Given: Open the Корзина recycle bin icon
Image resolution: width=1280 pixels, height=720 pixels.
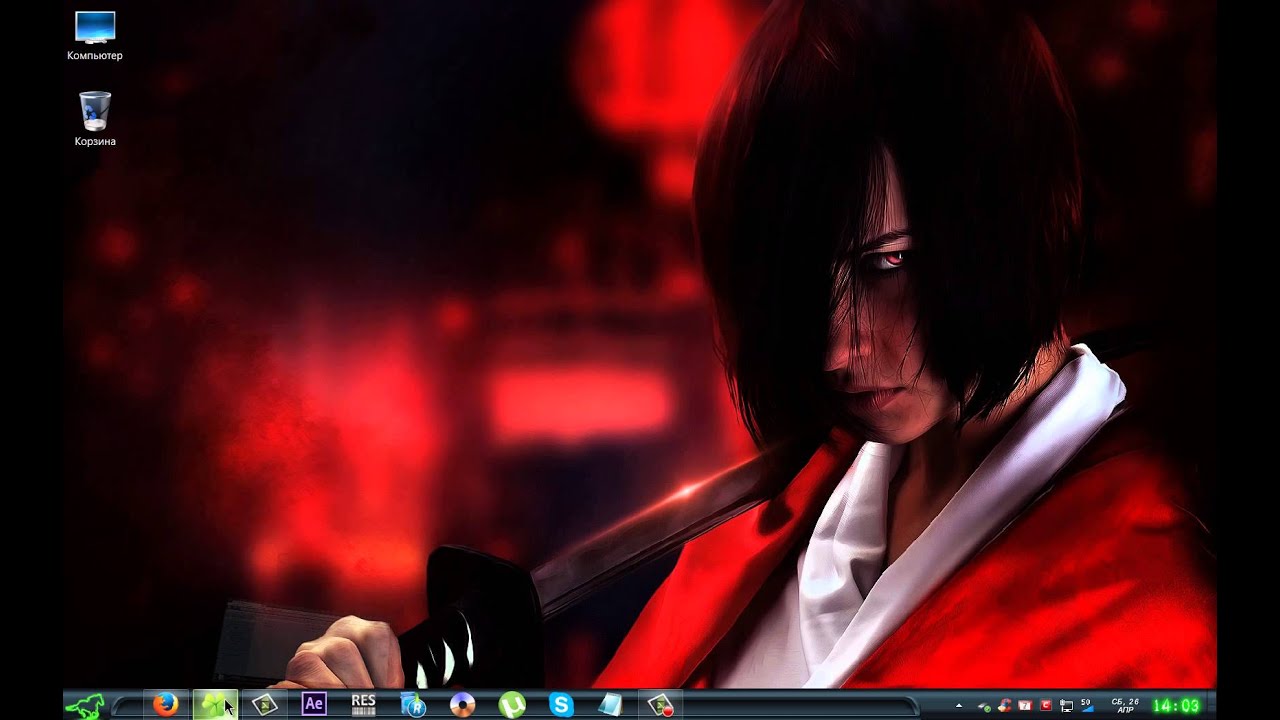Looking at the screenshot, I should coord(95,119).
